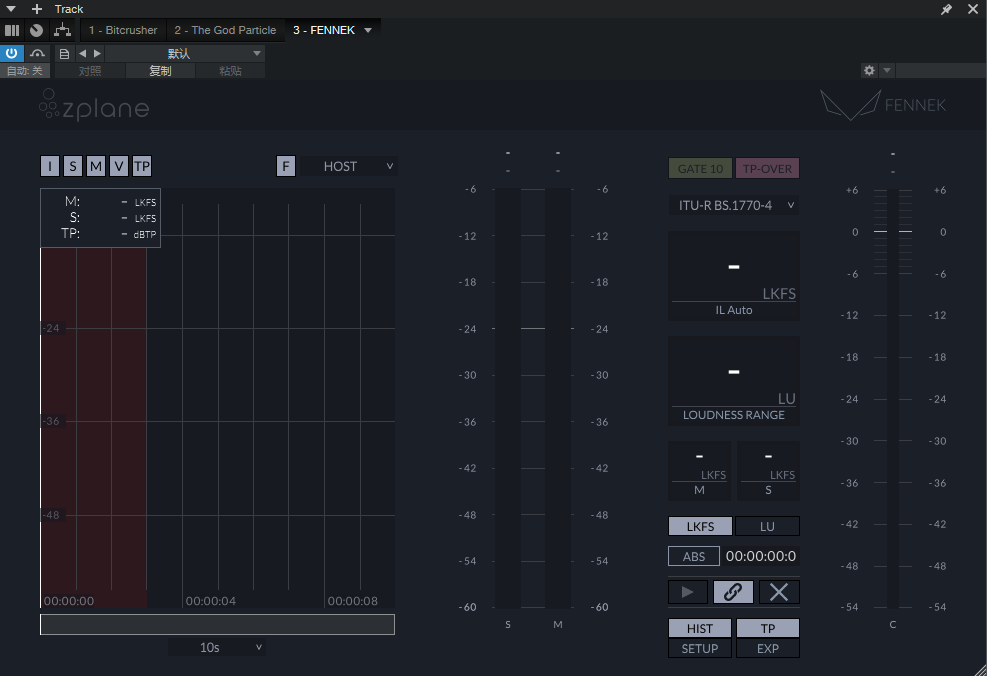Click the round knob icon in header
Image resolution: width=987 pixels, height=676 pixels.
[37, 30]
